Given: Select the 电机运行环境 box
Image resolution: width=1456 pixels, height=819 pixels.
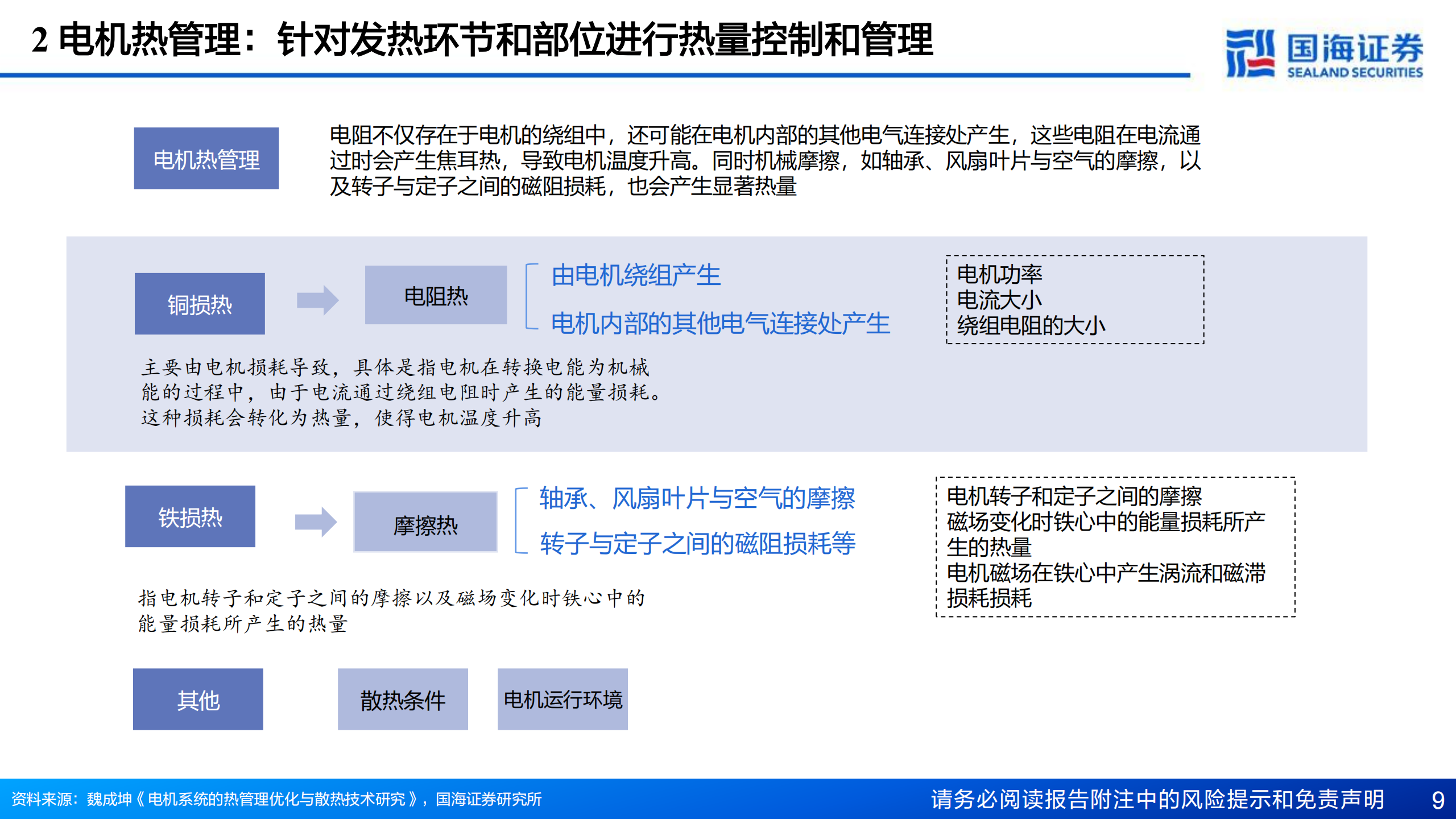Looking at the screenshot, I should 563,701.
